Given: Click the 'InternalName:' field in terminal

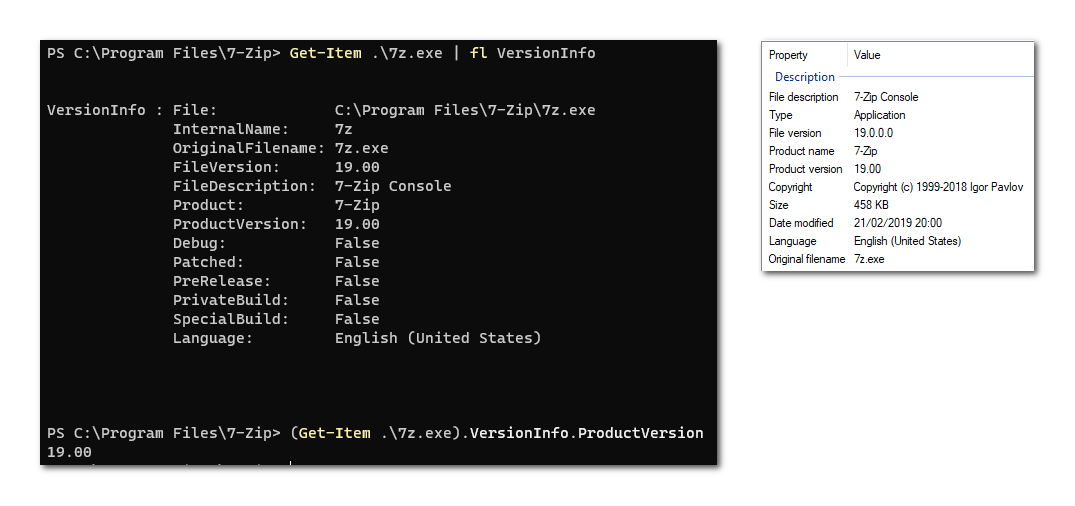Looking at the screenshot, I should [231, 129].
